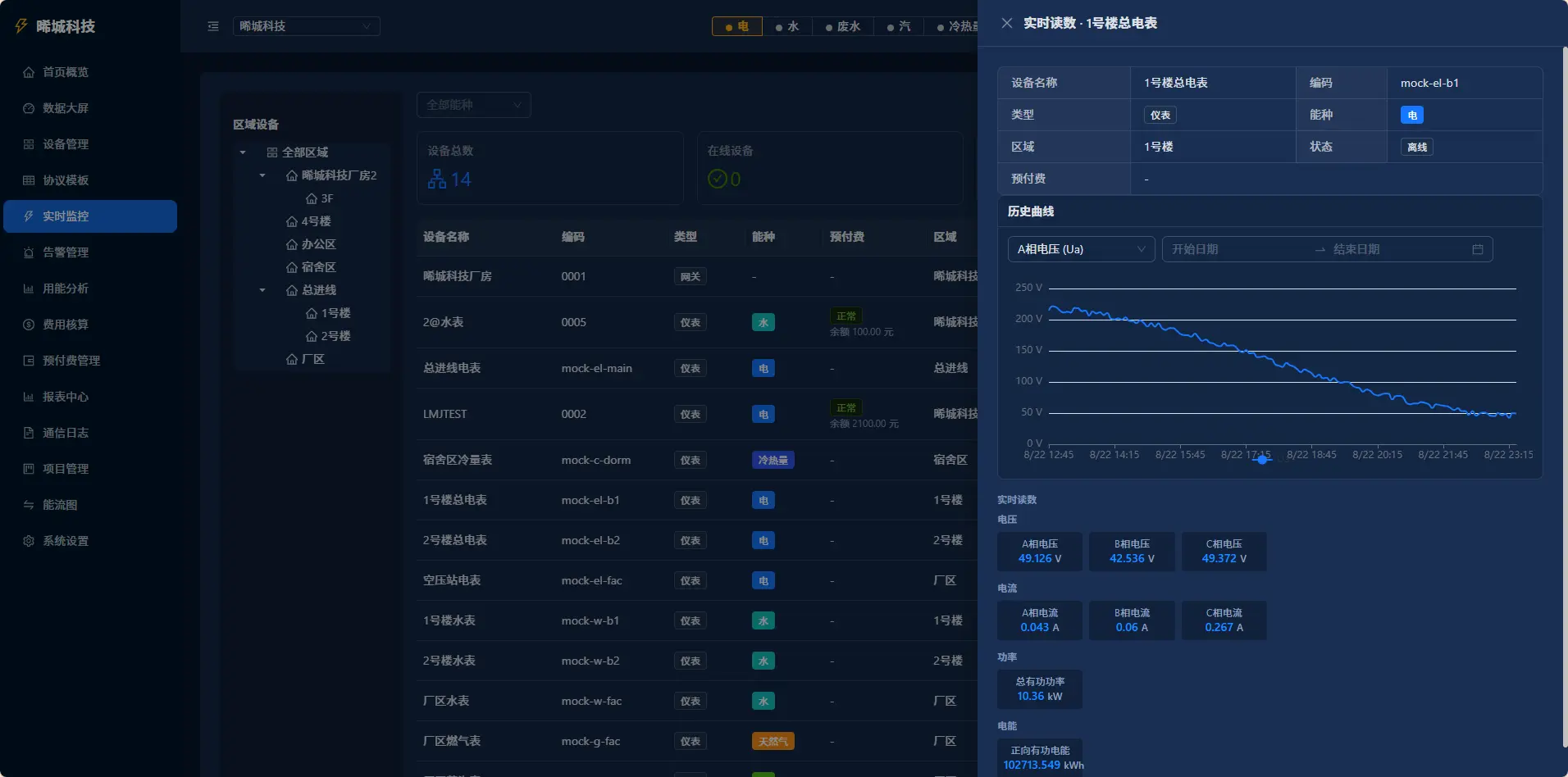Click the A相电压 reading card
1568x777 pixels.
pyautogui.click(x=1040, y=552)
